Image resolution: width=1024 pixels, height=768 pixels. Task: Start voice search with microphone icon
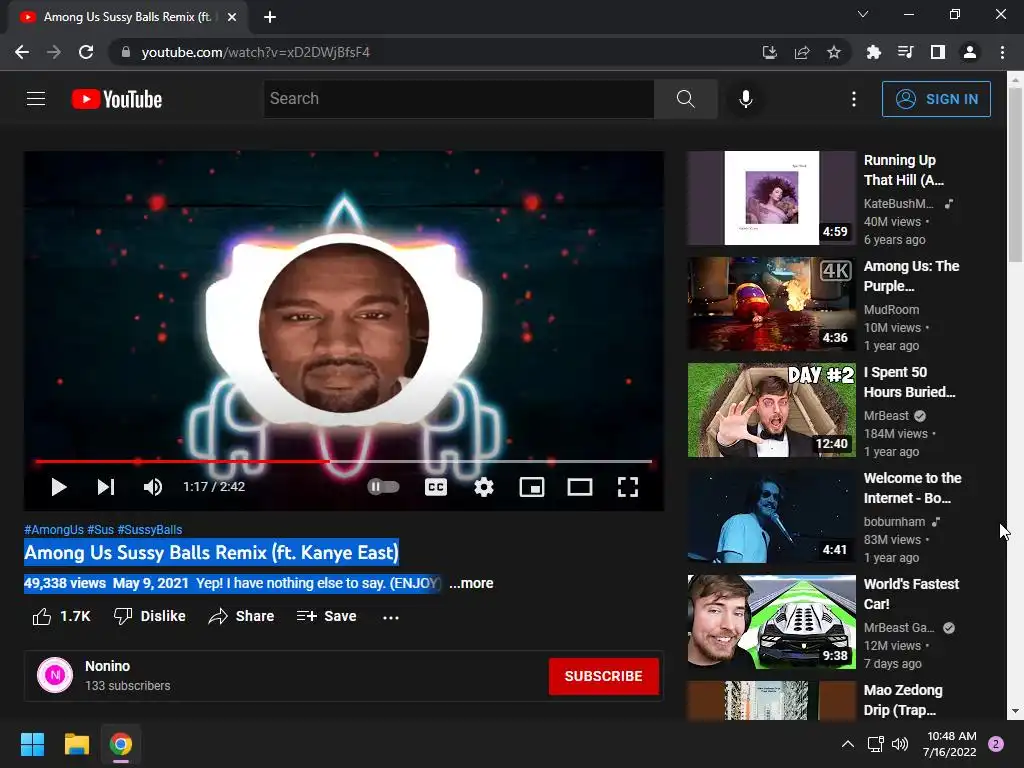746,99
